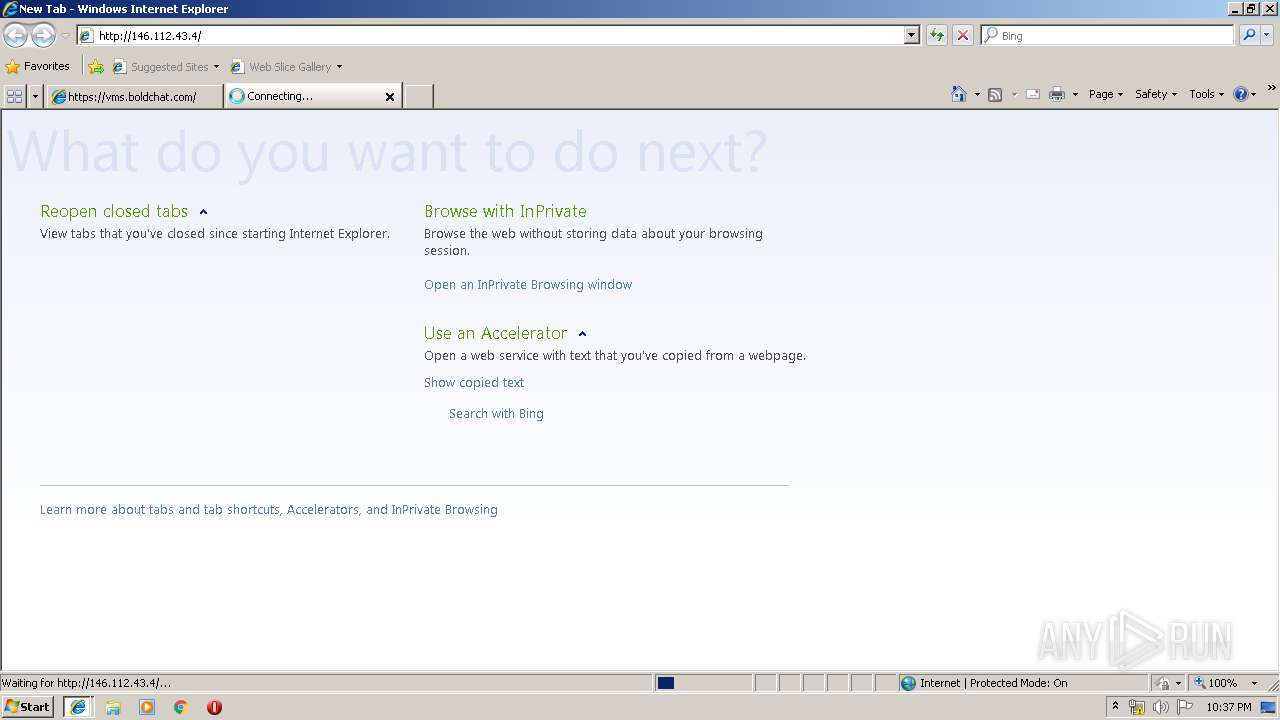The image size is (1280, 720).
Task: Open the Safety menu
Action: point(1156,94)
